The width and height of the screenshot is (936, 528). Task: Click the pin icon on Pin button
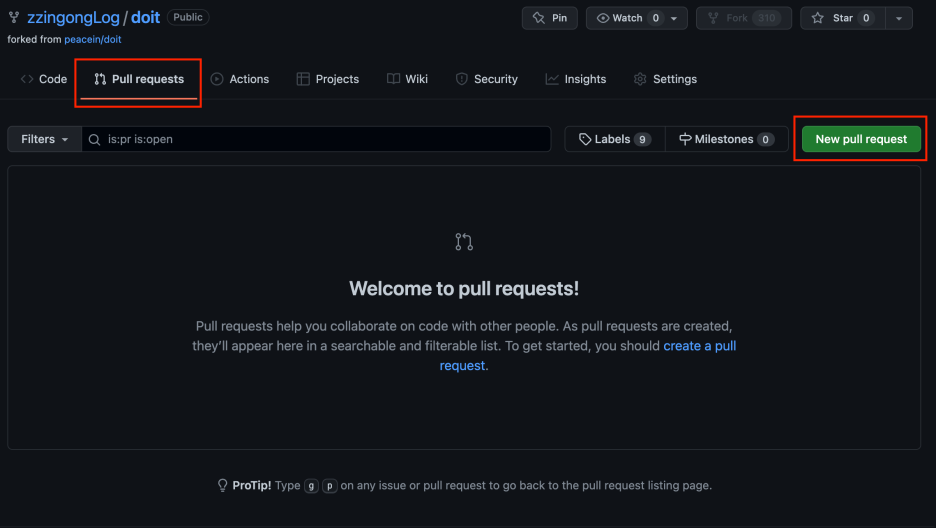pos(538,18)
